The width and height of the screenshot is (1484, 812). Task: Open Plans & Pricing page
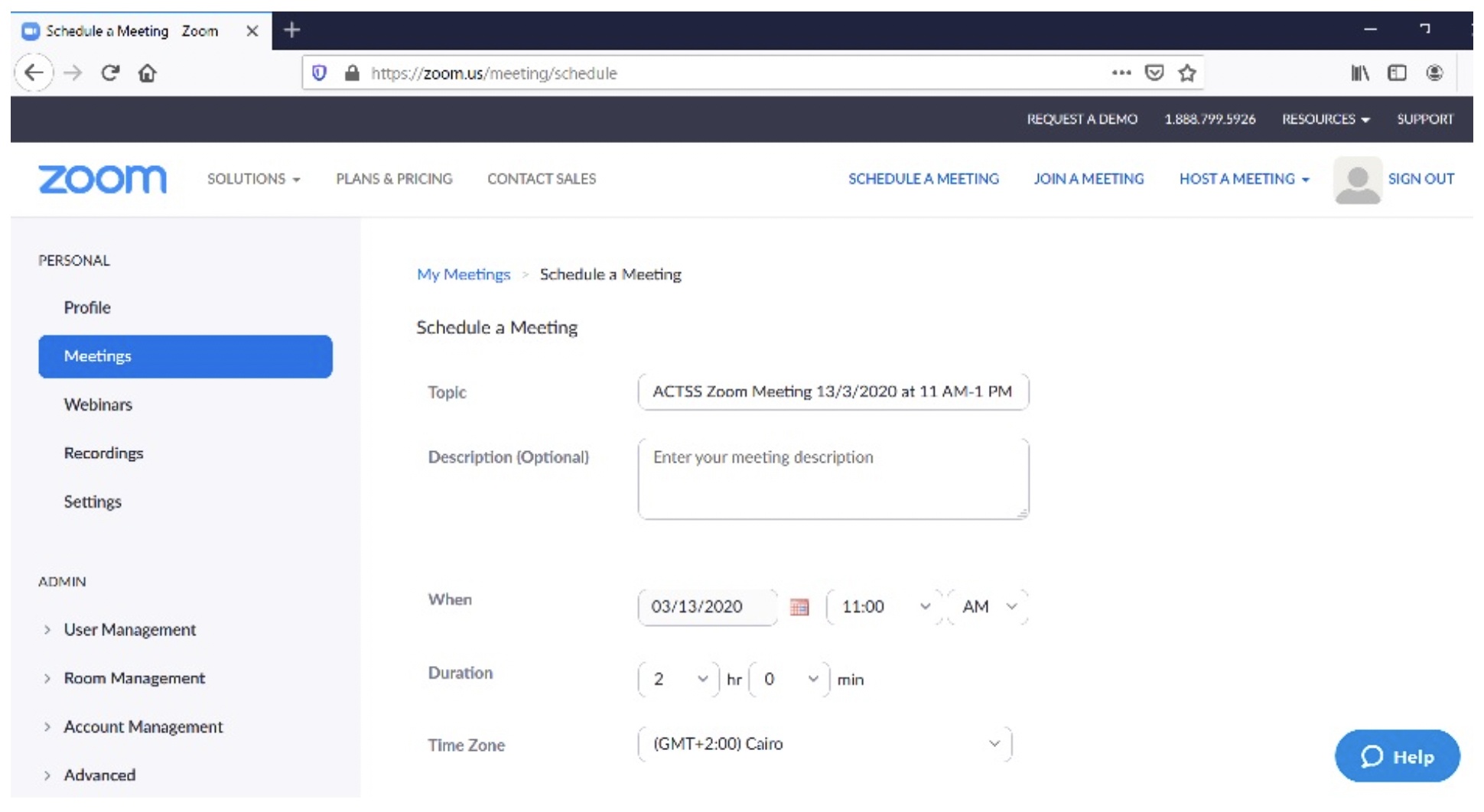pos(394,179)
